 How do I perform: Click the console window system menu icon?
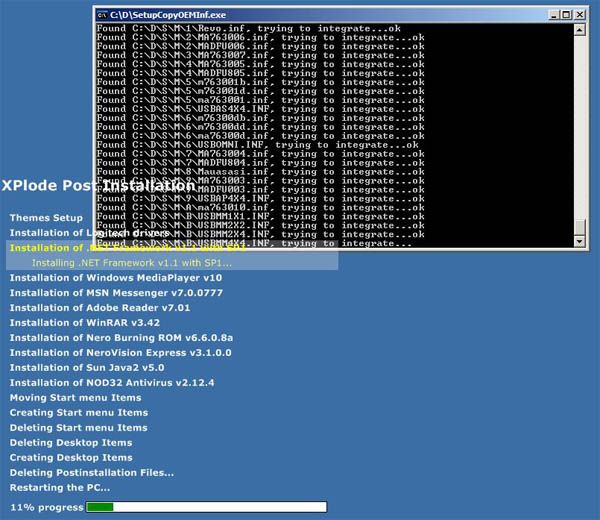click(102, 15)
